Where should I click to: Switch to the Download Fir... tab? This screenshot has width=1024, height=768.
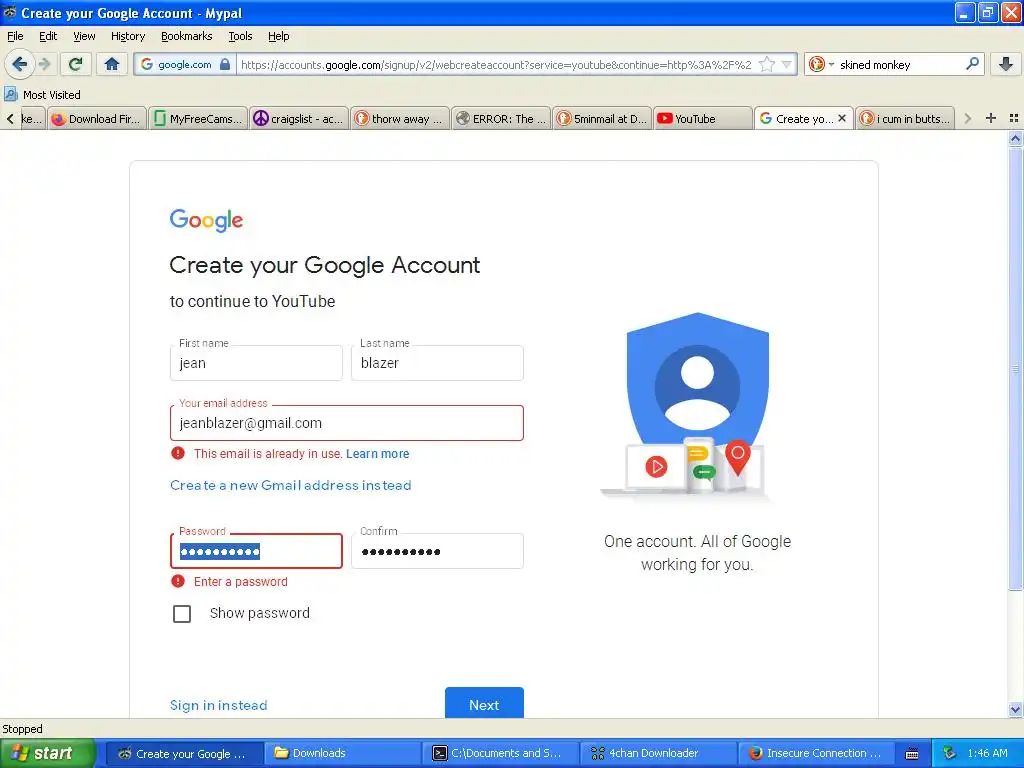pyautogui.click(x=97, y=118)
